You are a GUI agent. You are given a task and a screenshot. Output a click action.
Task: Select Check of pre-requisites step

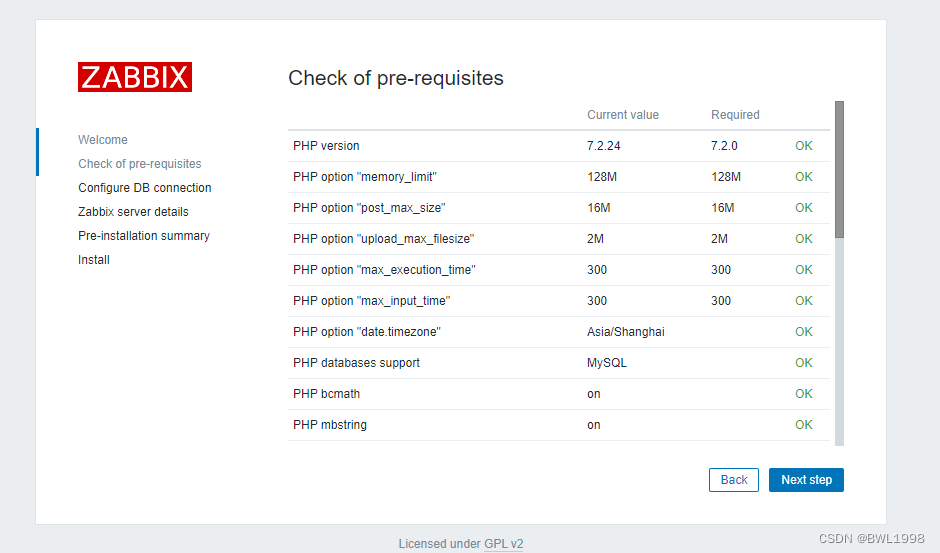pos(140,164)
